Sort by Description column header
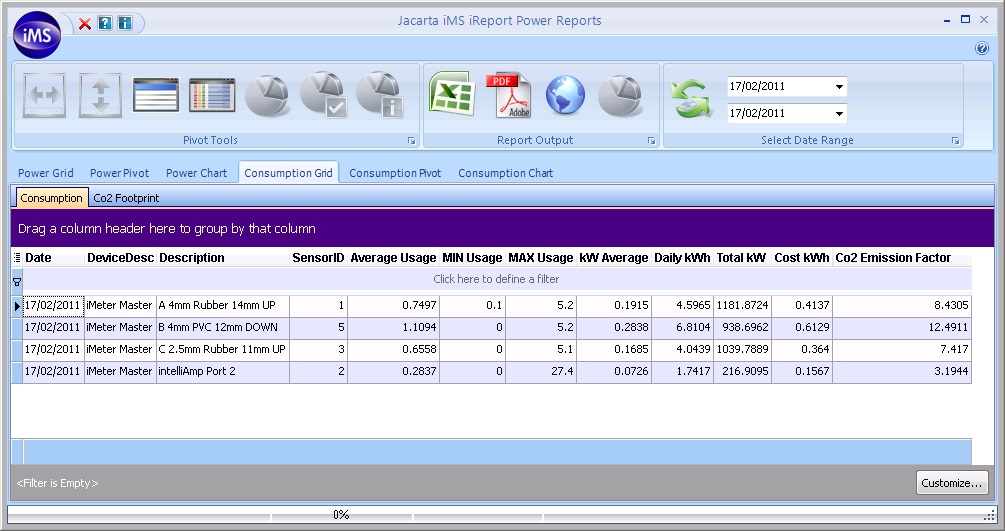The height and width of the screenshot is (531, 1005). pos(223,258)
